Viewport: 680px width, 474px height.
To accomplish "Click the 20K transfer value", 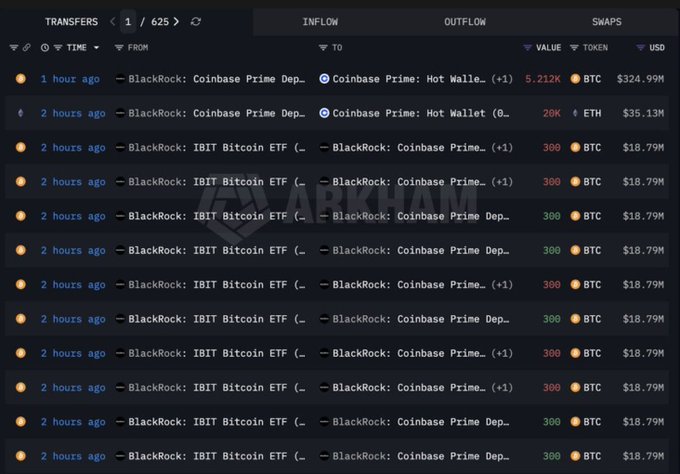I will [x=551, y=113].
